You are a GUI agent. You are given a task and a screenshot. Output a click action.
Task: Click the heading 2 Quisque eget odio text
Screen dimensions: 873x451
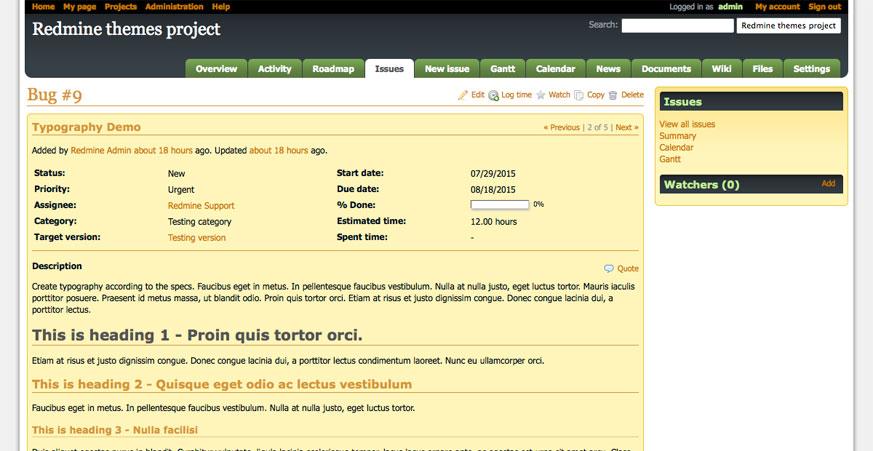tap(222, 384)
